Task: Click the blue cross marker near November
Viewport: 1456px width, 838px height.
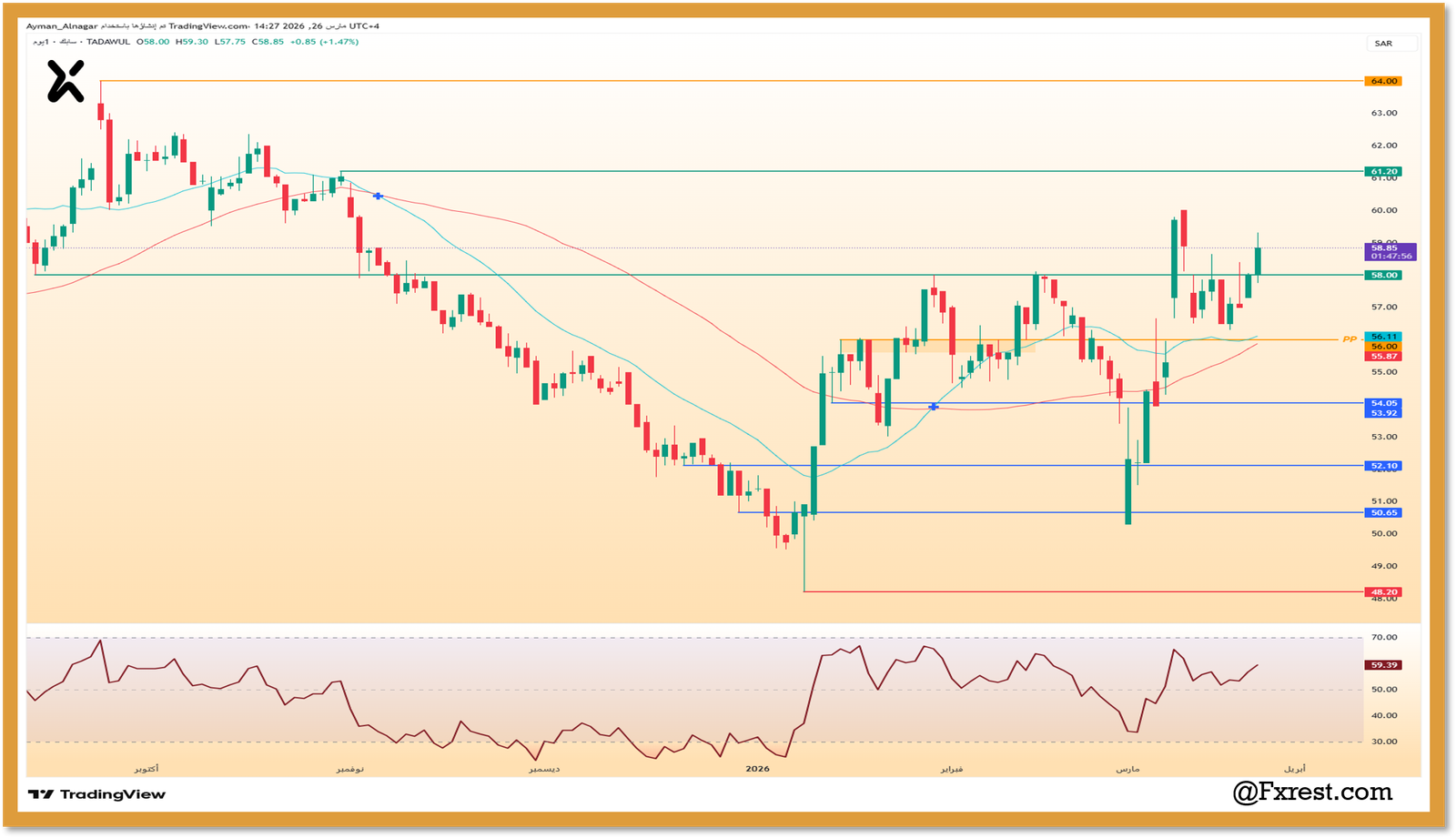Action: click(x=378, y=196)
